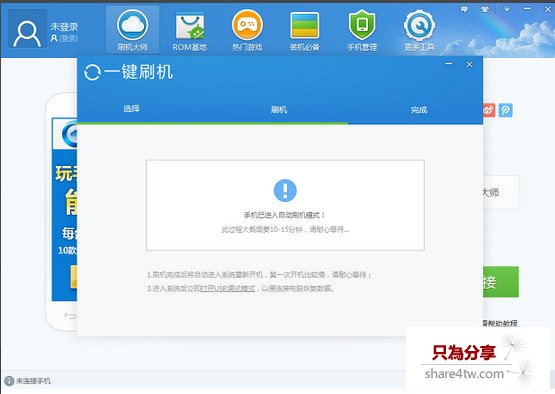Close the main window
Screen dimensions: 555x394
547,9
